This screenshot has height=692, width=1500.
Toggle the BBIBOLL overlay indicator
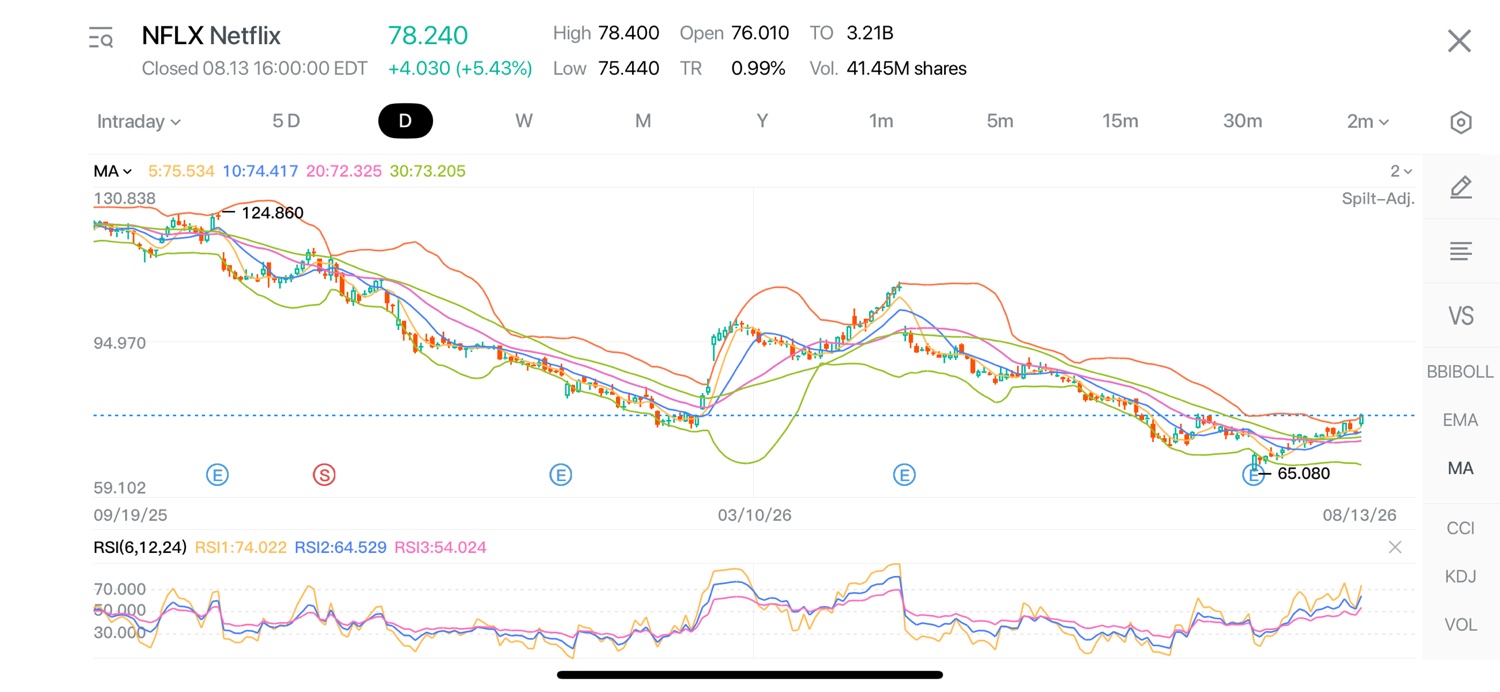[x=1460, y=371]
